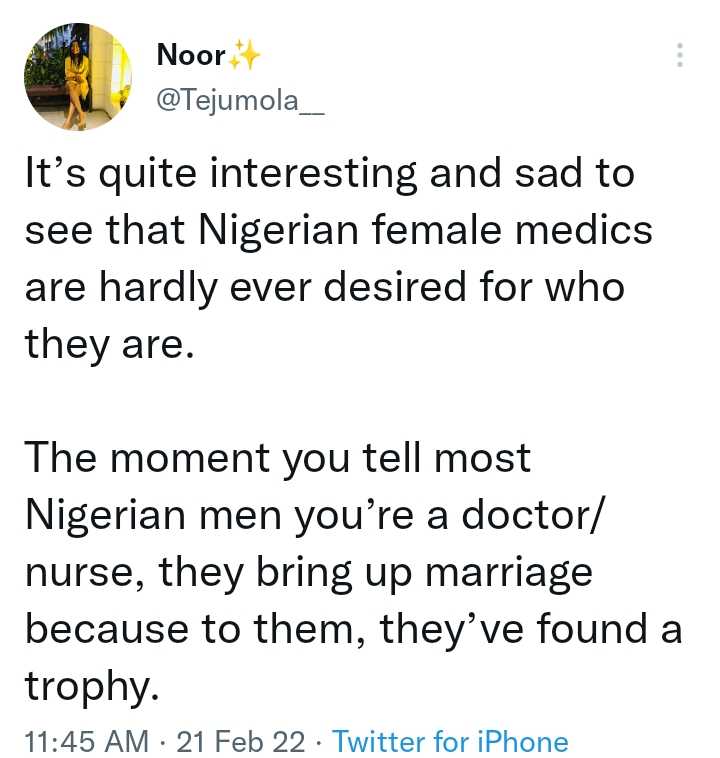Click the sparkles emoji beside Noor
The image size is (720, 758).
coord(244,57)
